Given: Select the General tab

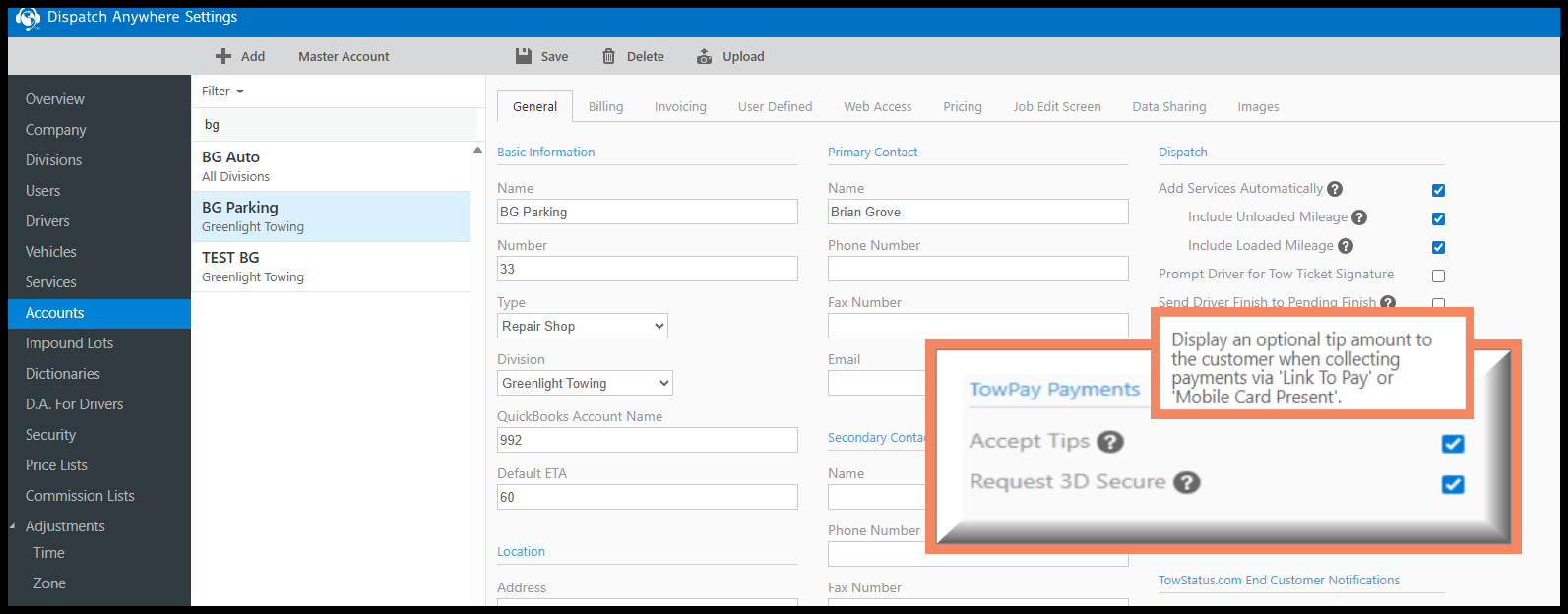Looking at the screenshot, I should click(534, 106).
